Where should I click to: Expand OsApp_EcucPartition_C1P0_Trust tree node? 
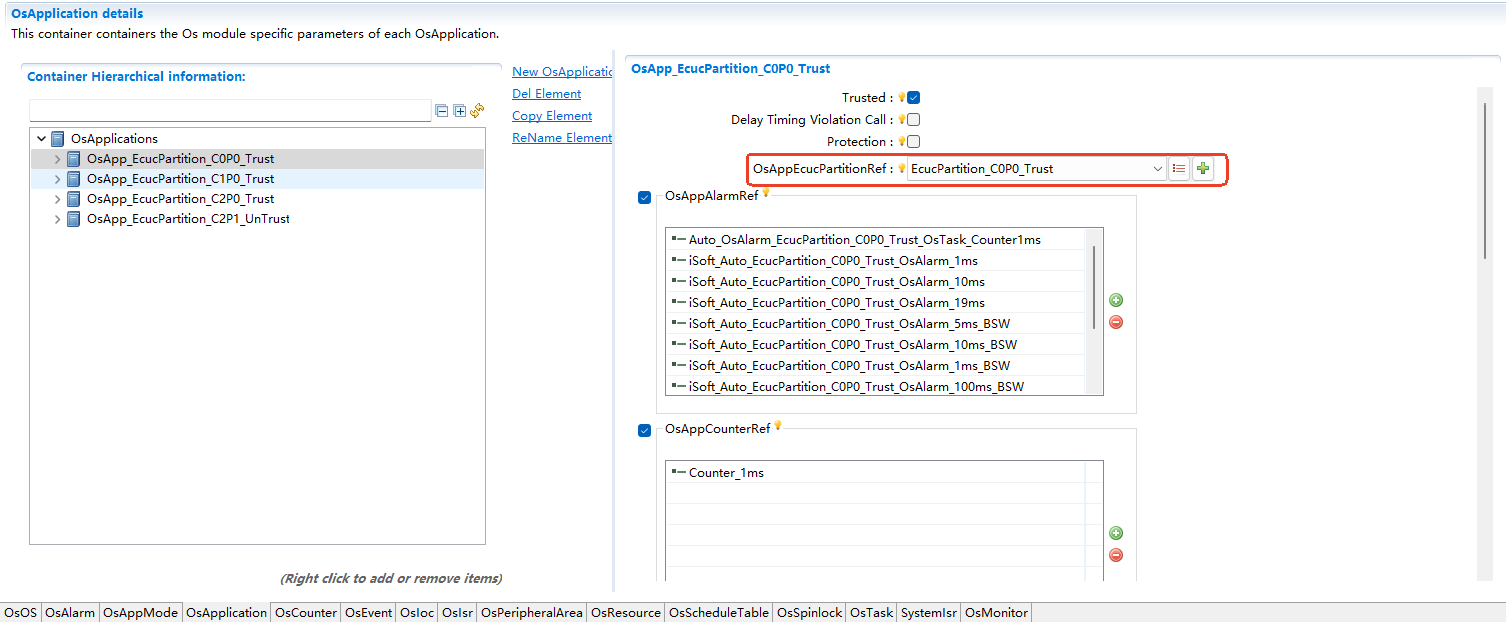click(x=57, y=179)
